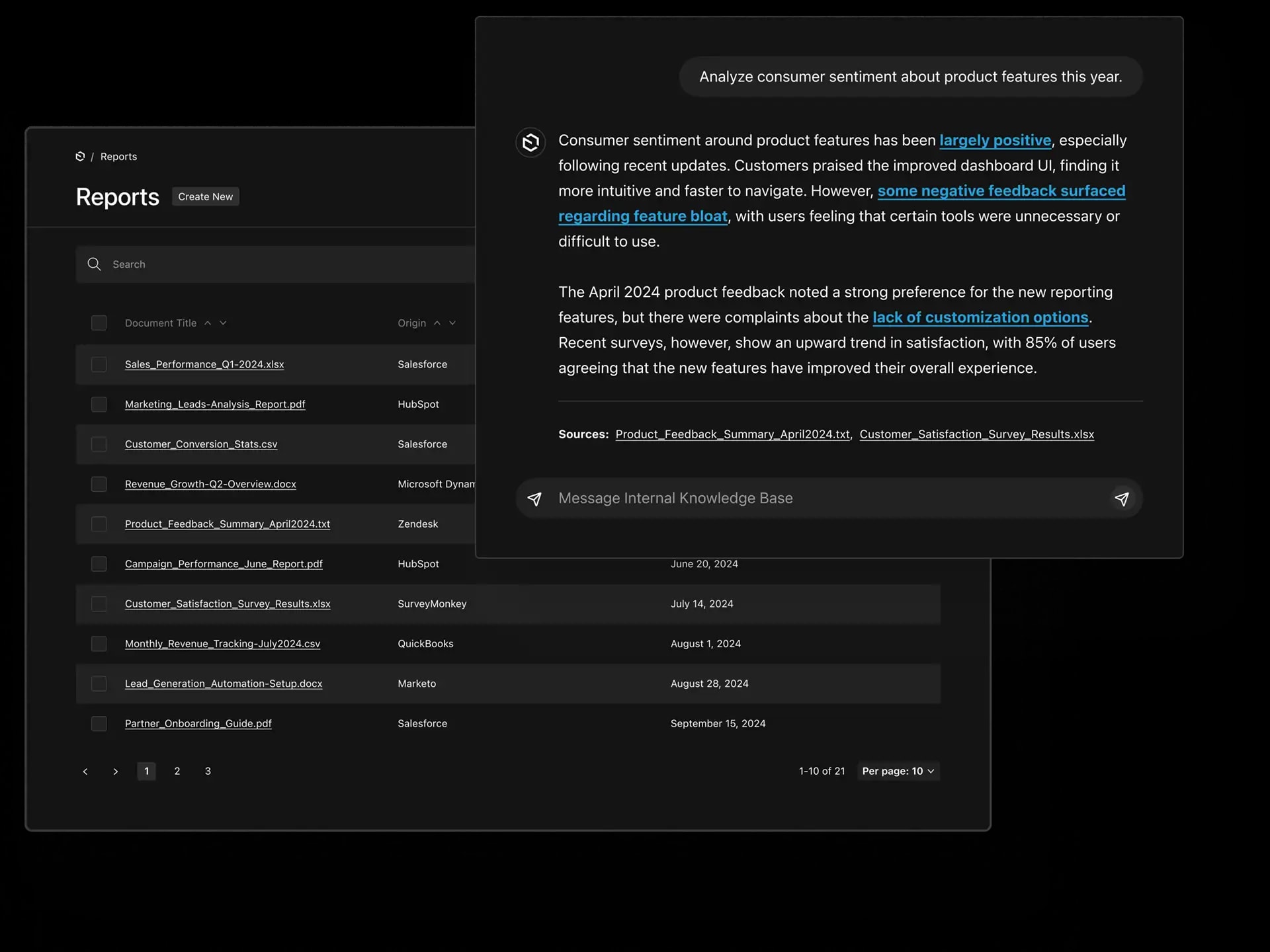Image resolution: width=1270 pixels, height=952 pixels.
Task: Click the user prompt bubble about consumer sentiment
Action: pyautogui.click(x=911, y=77)
